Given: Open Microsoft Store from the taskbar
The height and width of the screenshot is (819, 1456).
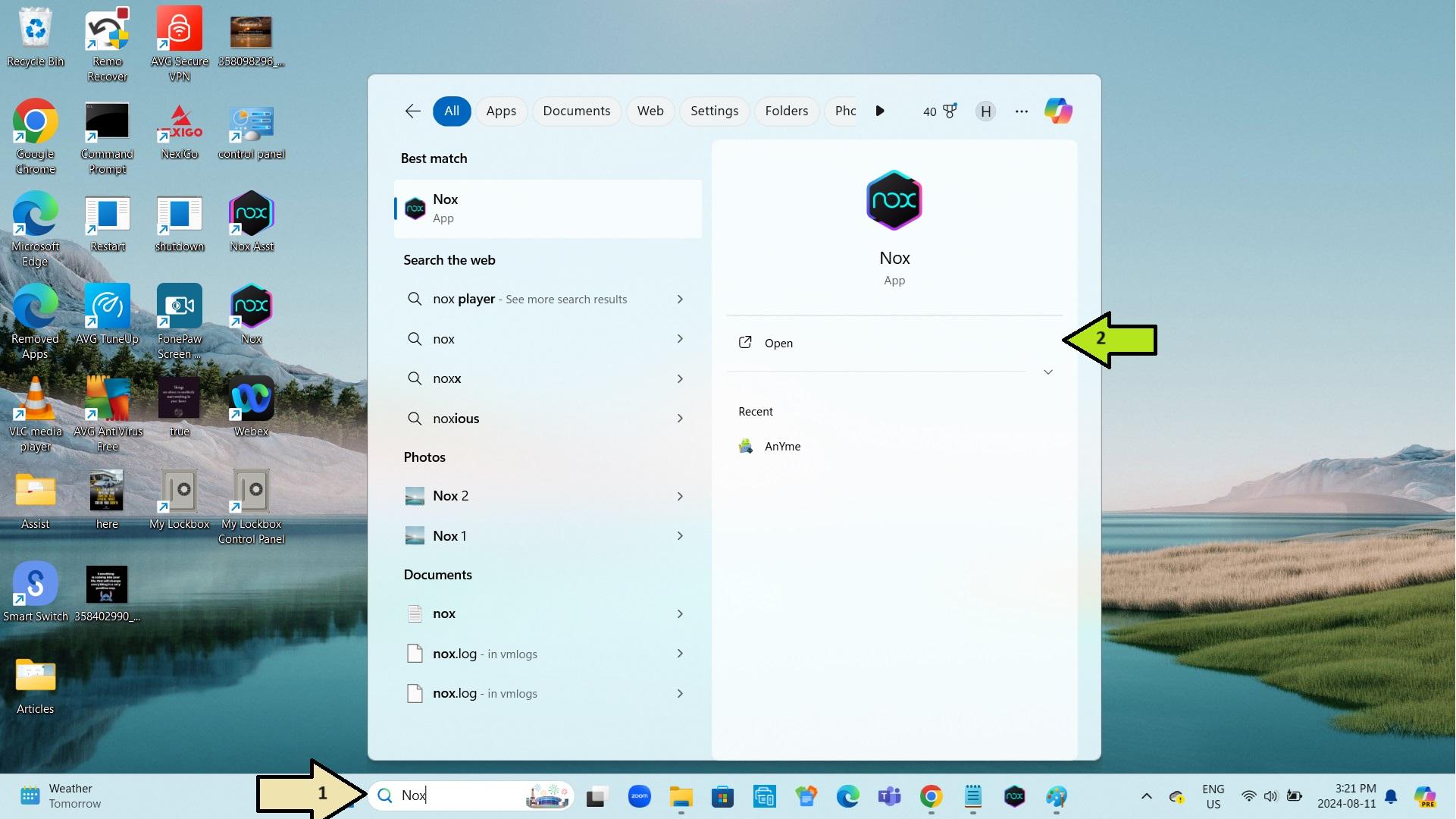Looking at the screenshot, I should point(722,796).
